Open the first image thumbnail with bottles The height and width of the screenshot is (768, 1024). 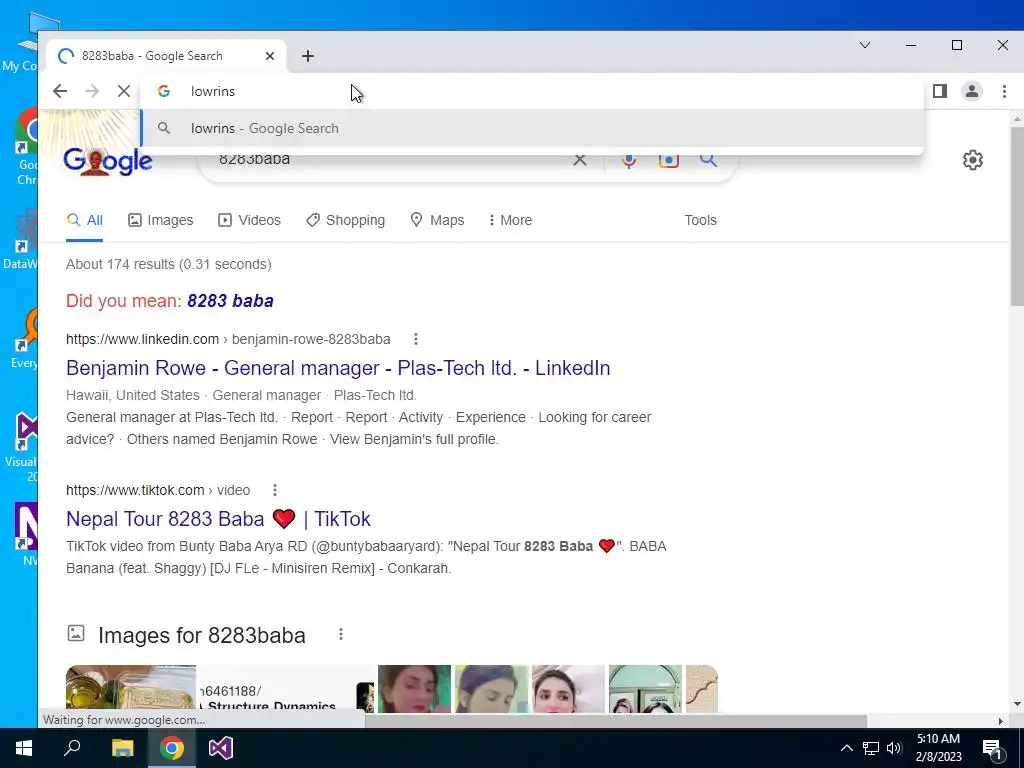coord(131,688)
